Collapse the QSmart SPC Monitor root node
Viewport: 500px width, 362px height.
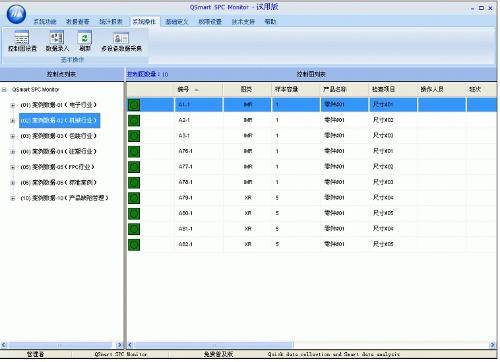(4, 90)
